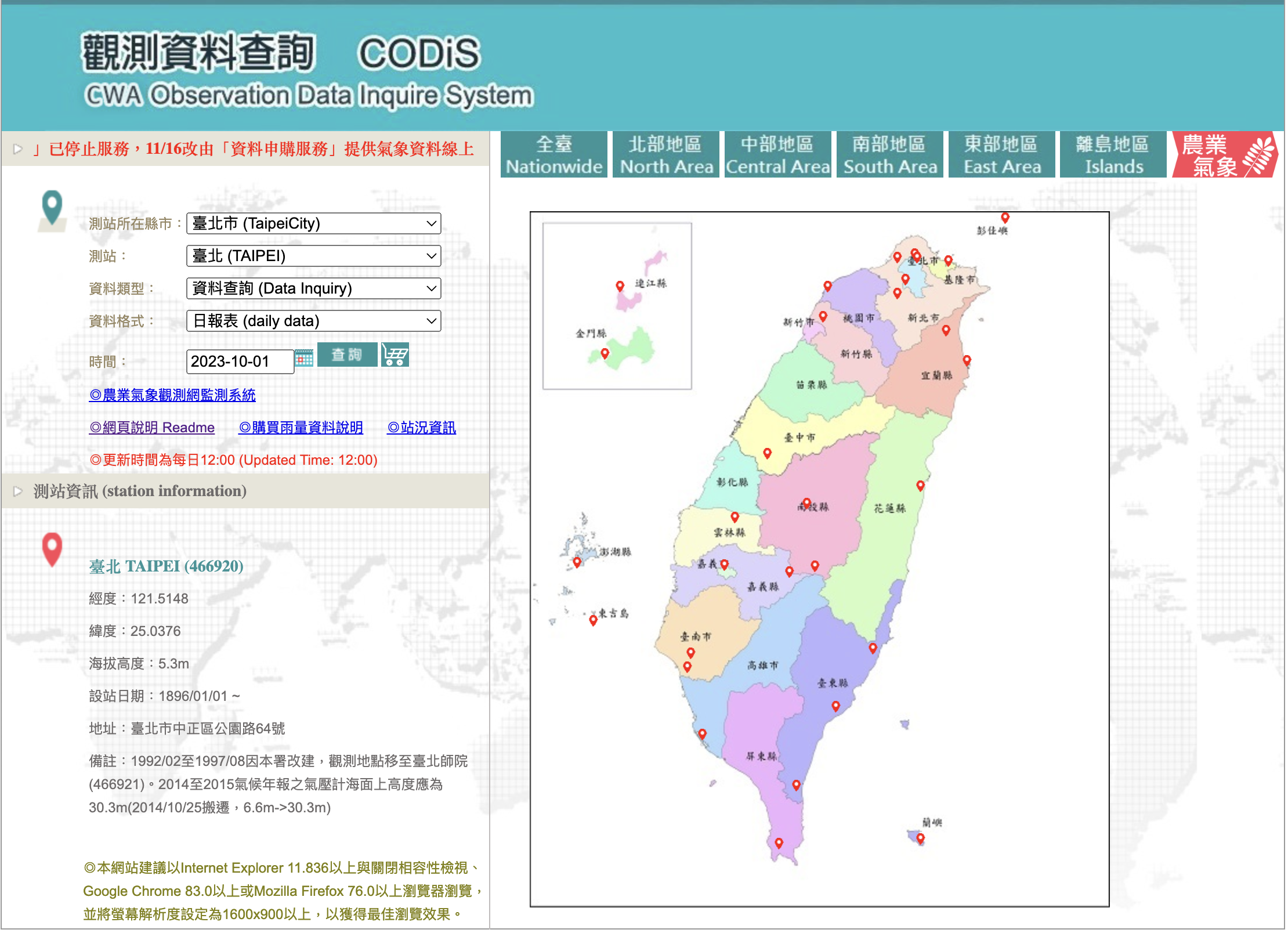Open 農業氣象觀測網監測系統 link
The height and width of the screenshot is (933, 1288).
pyautogui.click(x=172, y=395)
